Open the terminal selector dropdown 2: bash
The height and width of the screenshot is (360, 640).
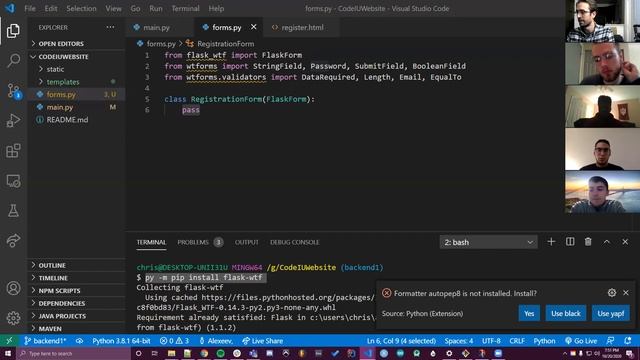pyautogui.click(x=488, y=242)
